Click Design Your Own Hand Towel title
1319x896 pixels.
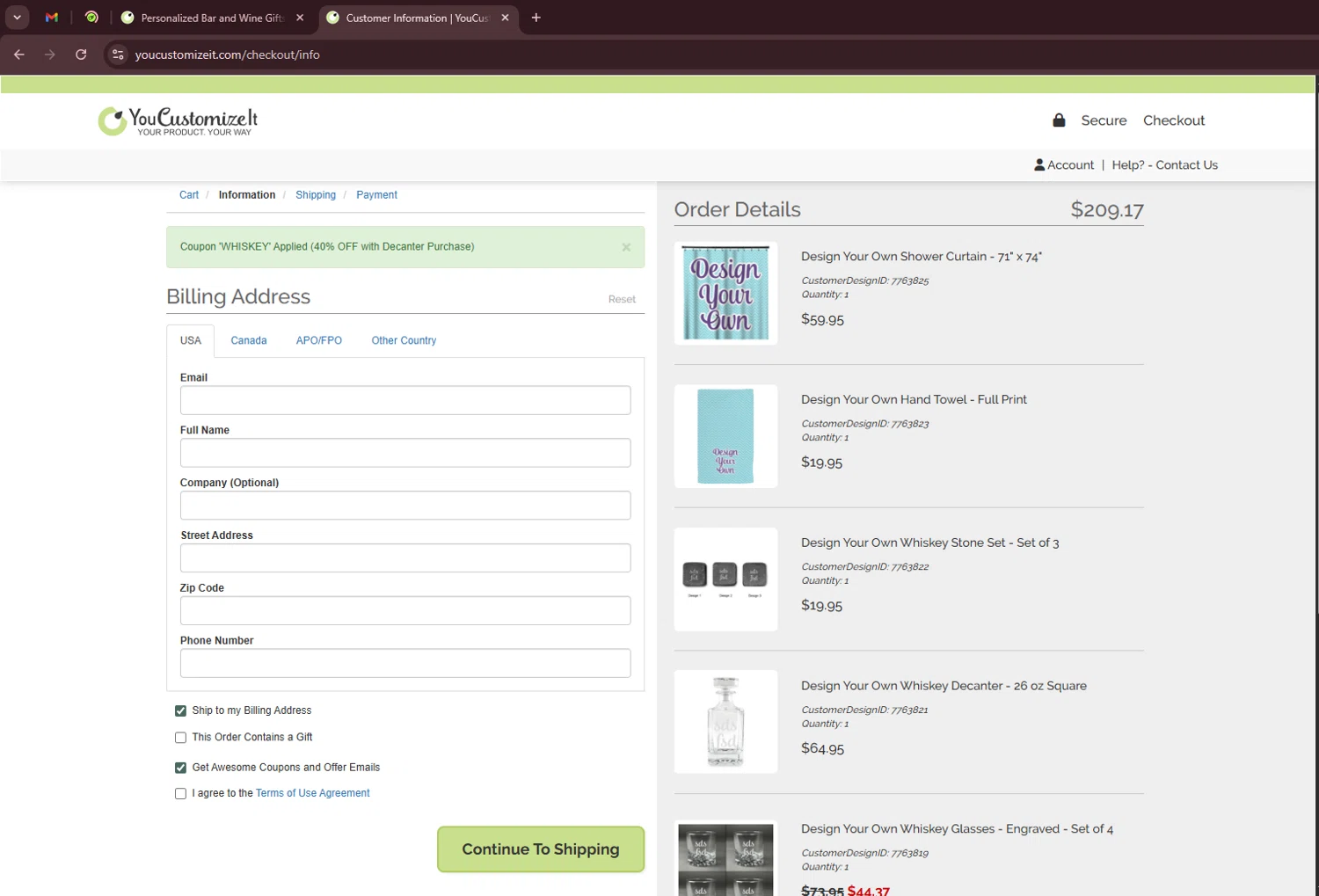(x=914, y=399)
